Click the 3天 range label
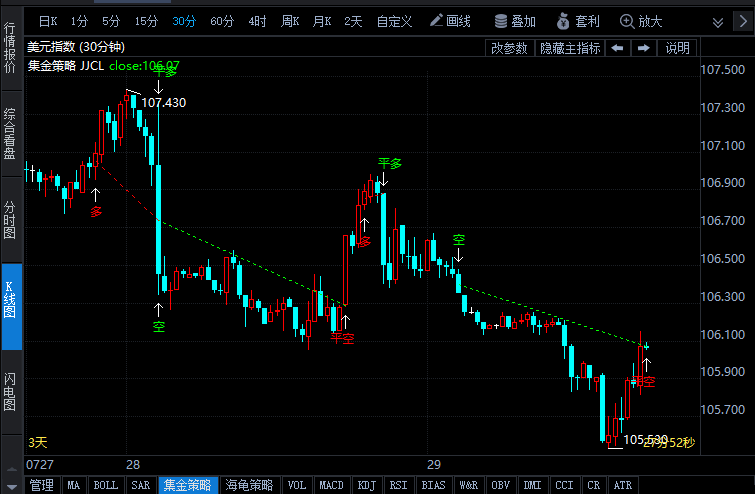 point(38,442)
